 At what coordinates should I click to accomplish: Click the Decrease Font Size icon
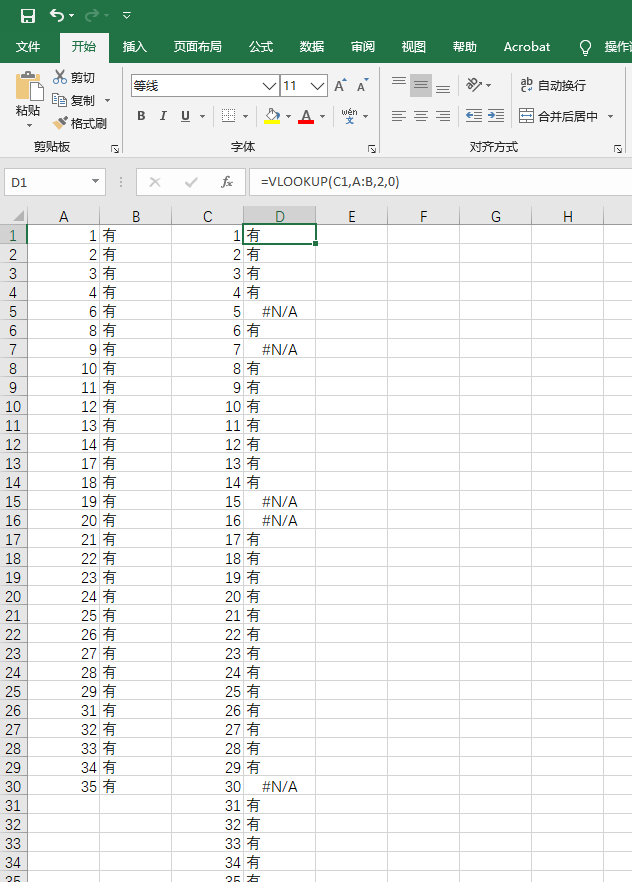[363, 86]
